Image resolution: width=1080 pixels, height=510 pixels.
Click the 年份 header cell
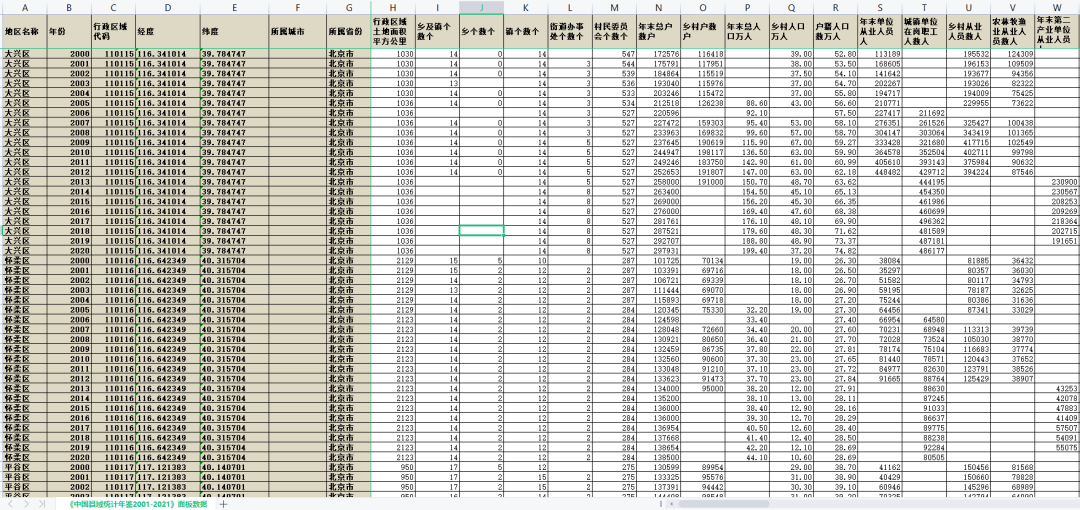click(x=69, y=31)
